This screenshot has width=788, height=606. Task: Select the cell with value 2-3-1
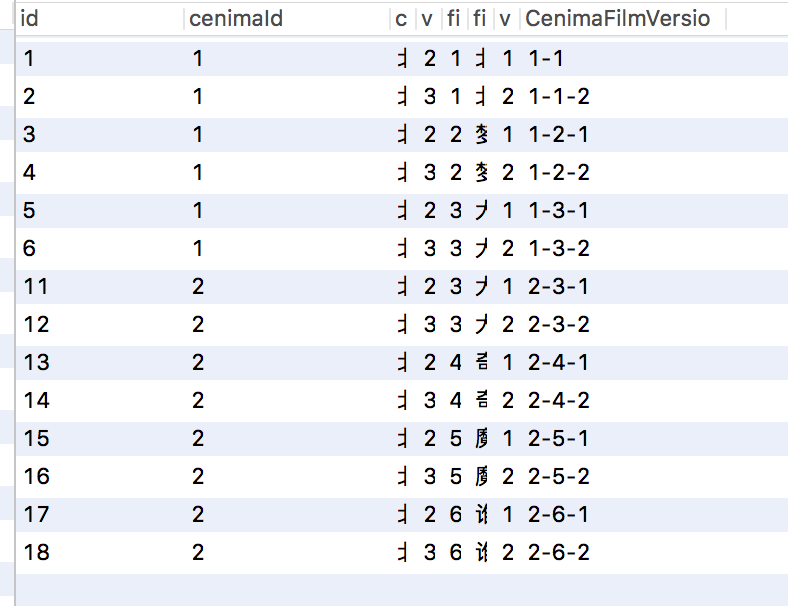pyautogui.click(x=558, y=287)
